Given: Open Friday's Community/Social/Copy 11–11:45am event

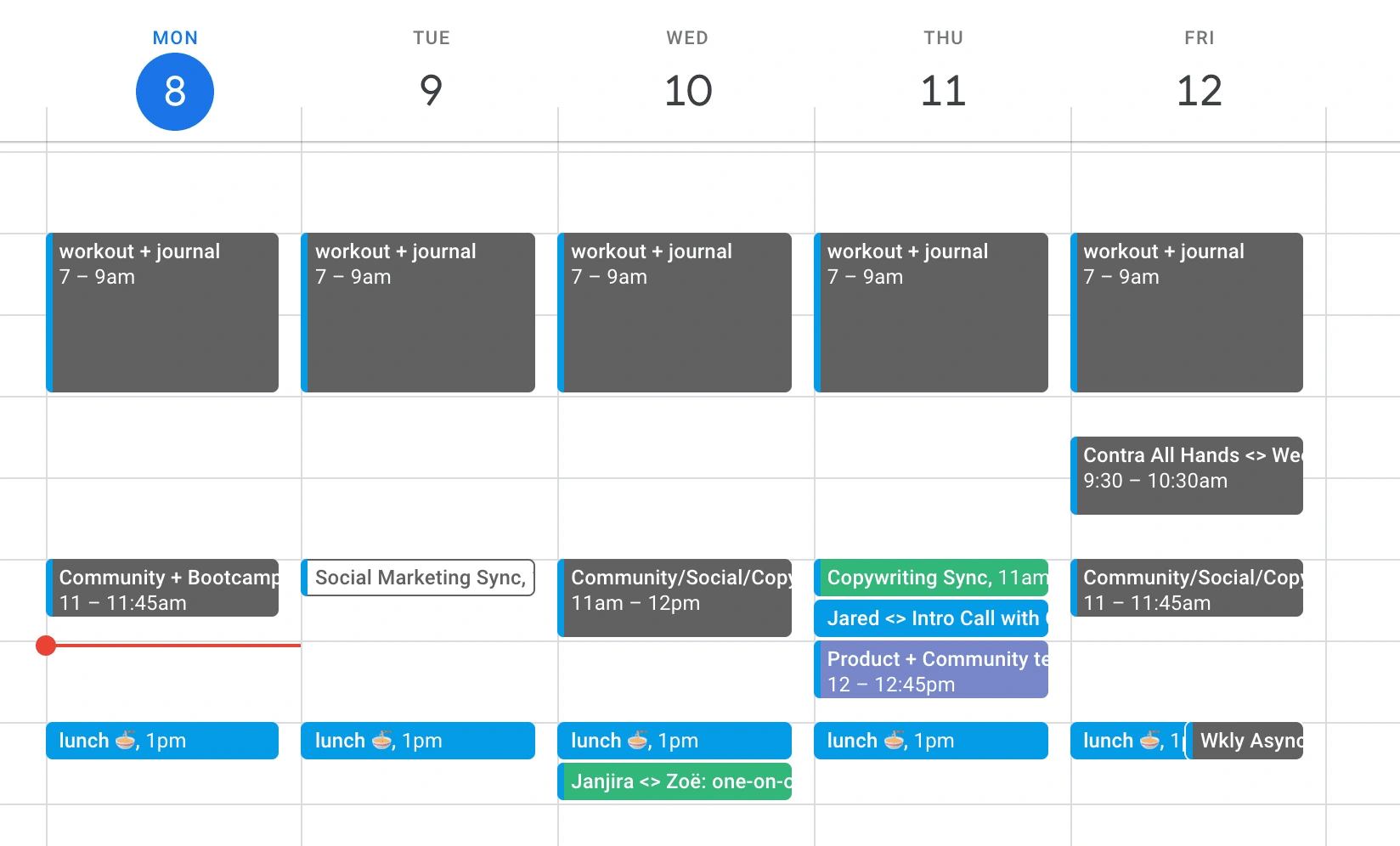Looking at the screenshot, I should point(1187,588).
